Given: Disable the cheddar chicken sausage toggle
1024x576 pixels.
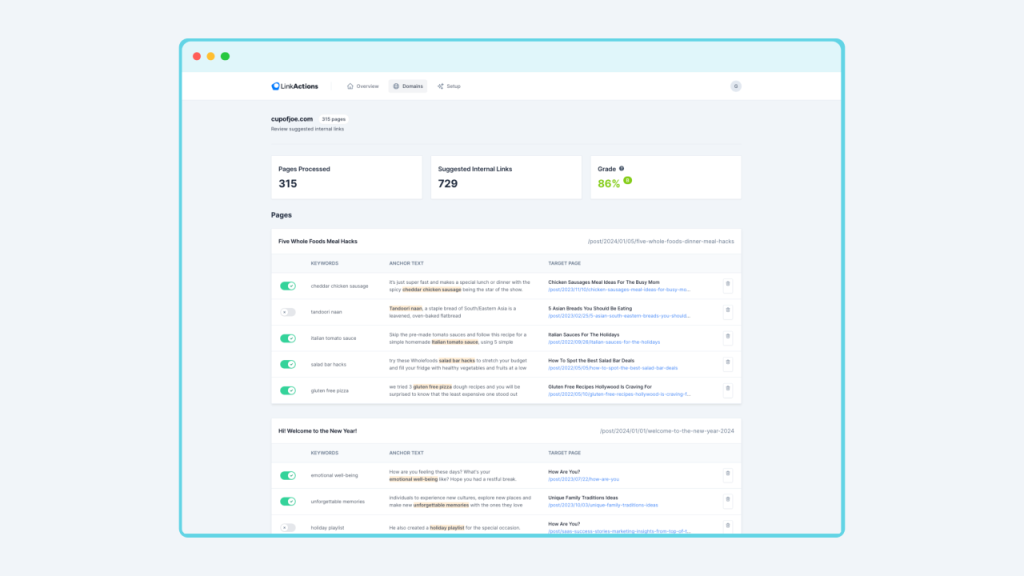Looking at the screenshot, I should coord(288,286).
